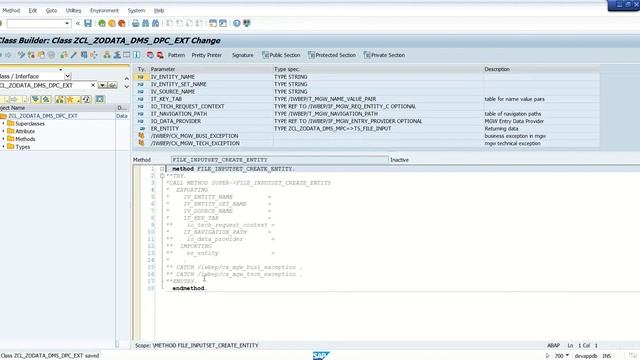
Task: Click the Find Next binoculars icon
Action: click(156, 23)
